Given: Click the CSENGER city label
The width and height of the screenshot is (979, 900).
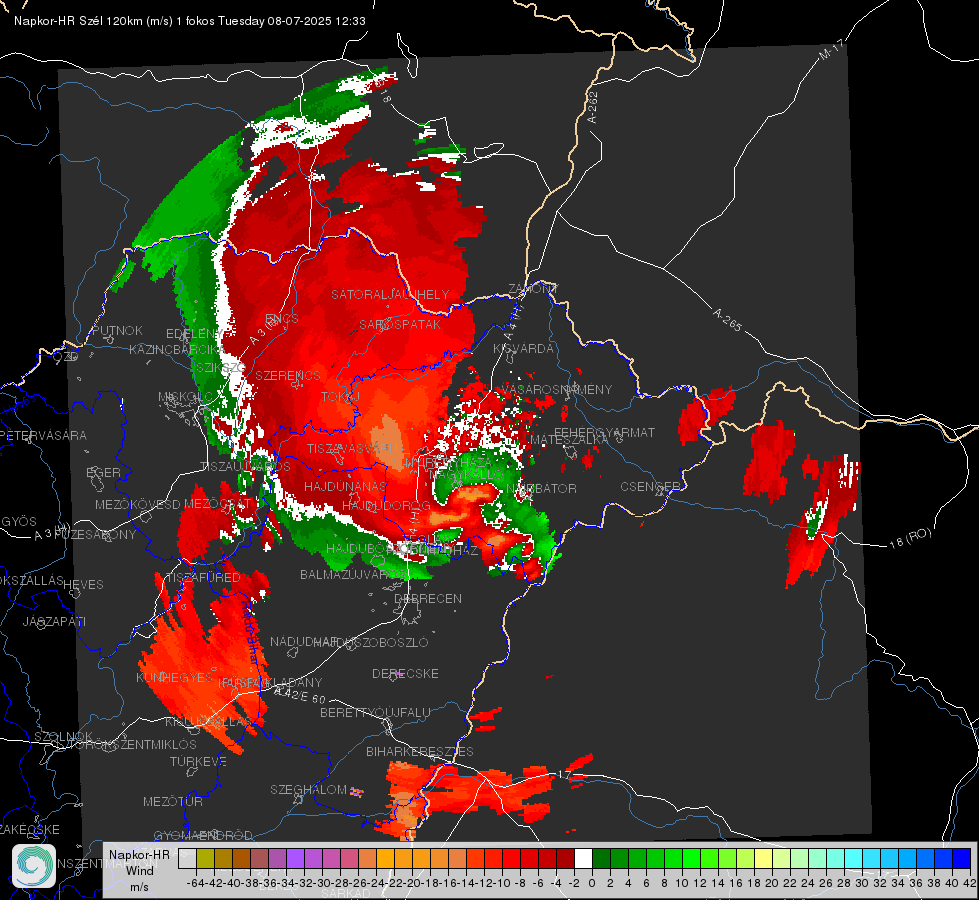Looking at the screenshot, I should tap(650, 487).
